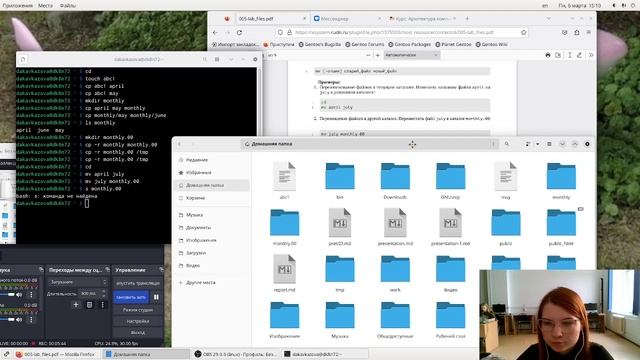Adjust lower audio volume slider in OBS
The height and width of the screenshot is (360, 640).
[6, 320]
